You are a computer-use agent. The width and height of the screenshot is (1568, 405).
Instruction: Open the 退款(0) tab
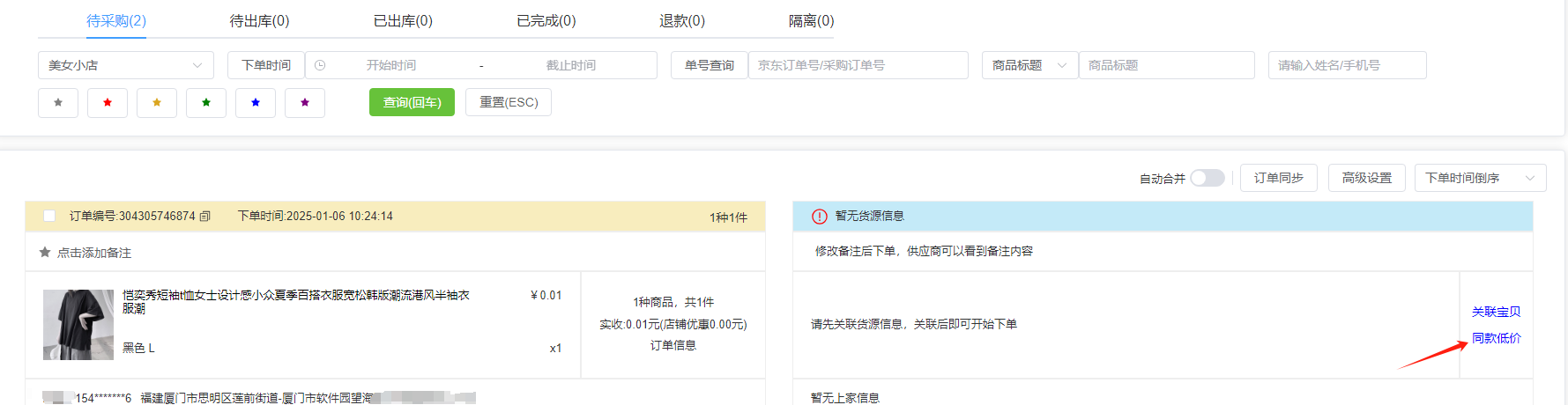click(681, 21)
